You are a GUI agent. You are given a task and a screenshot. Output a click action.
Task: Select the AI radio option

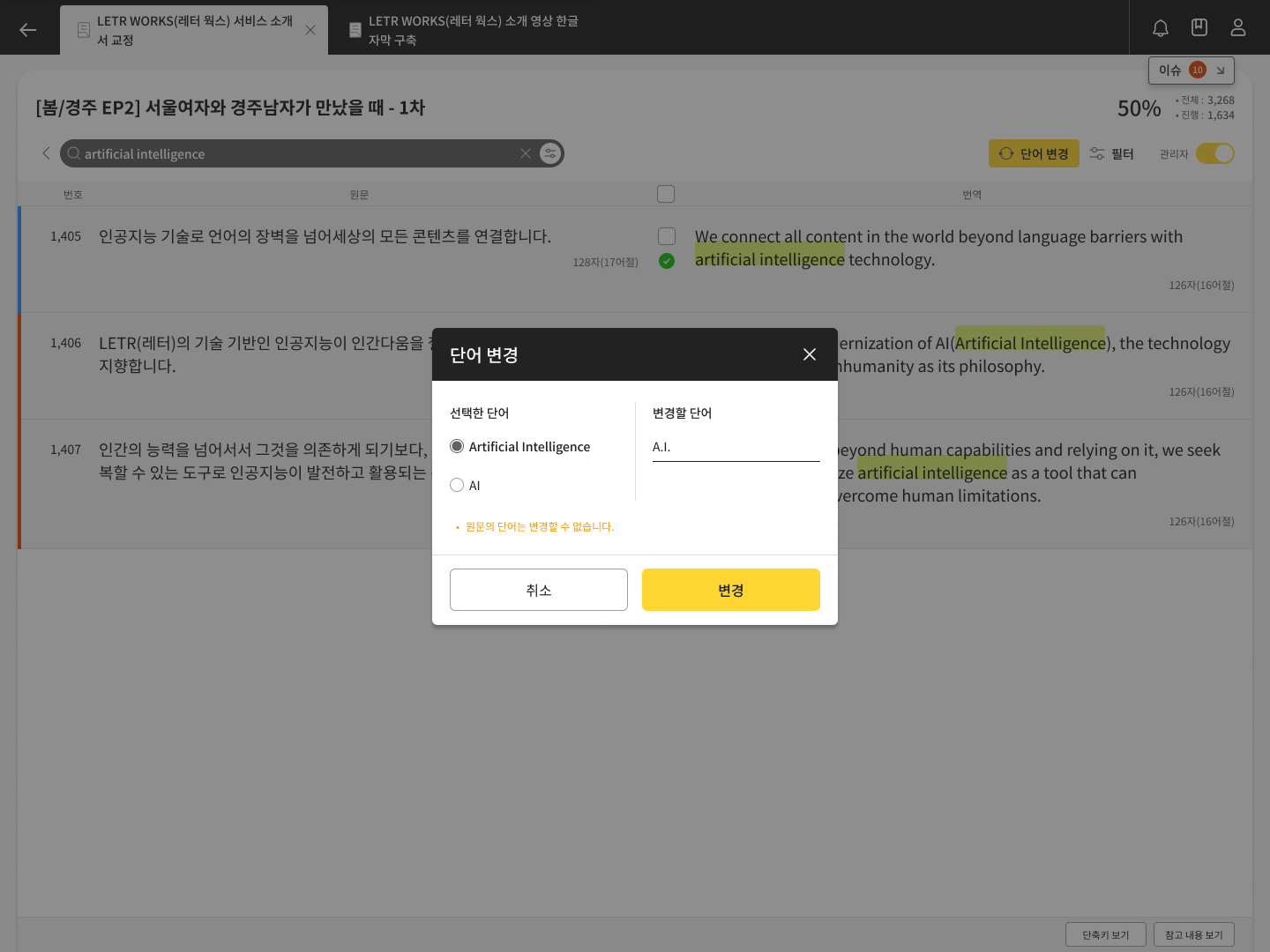pyautogui.click(x=457, y=486)
